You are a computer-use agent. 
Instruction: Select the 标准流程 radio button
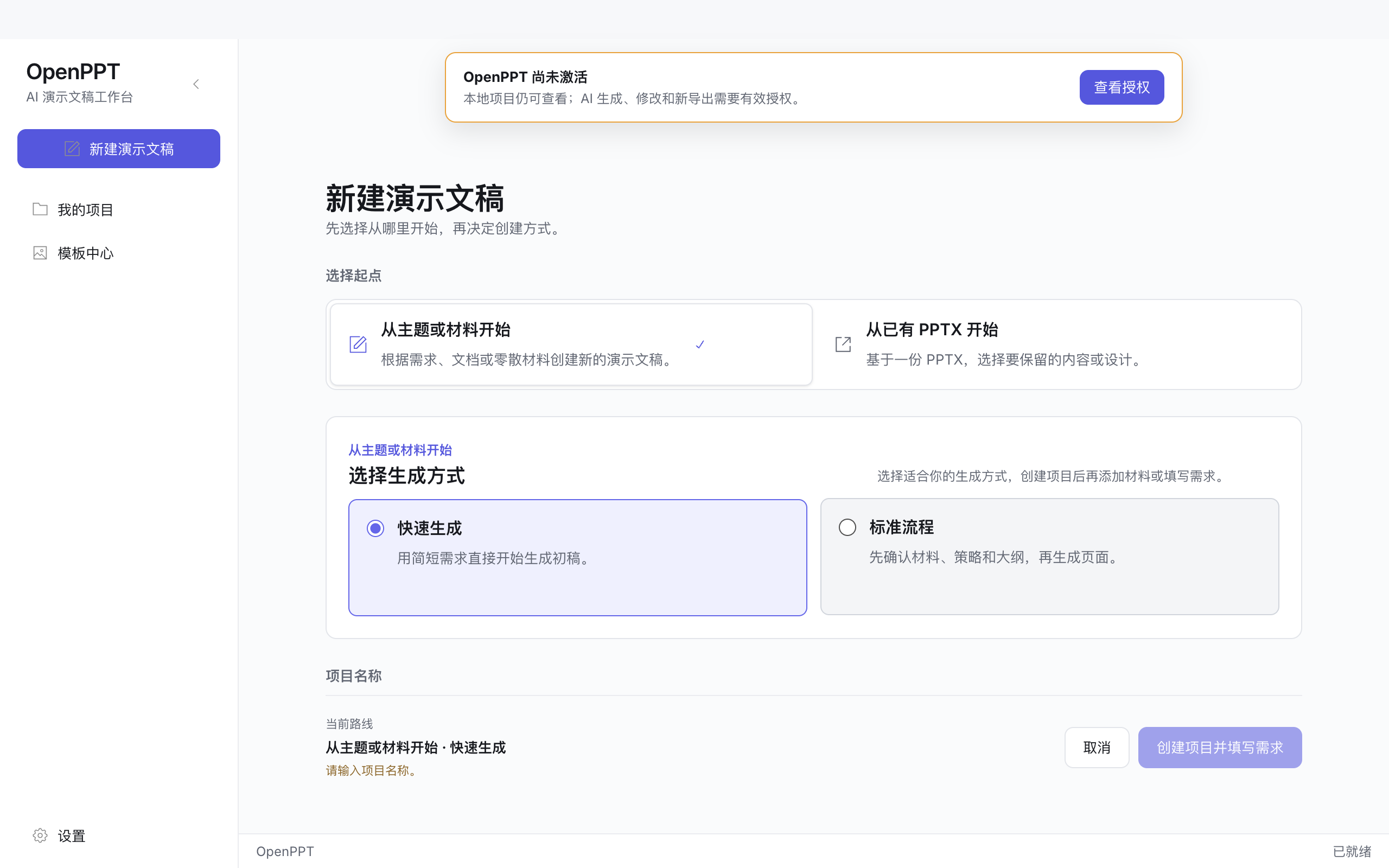847,527
